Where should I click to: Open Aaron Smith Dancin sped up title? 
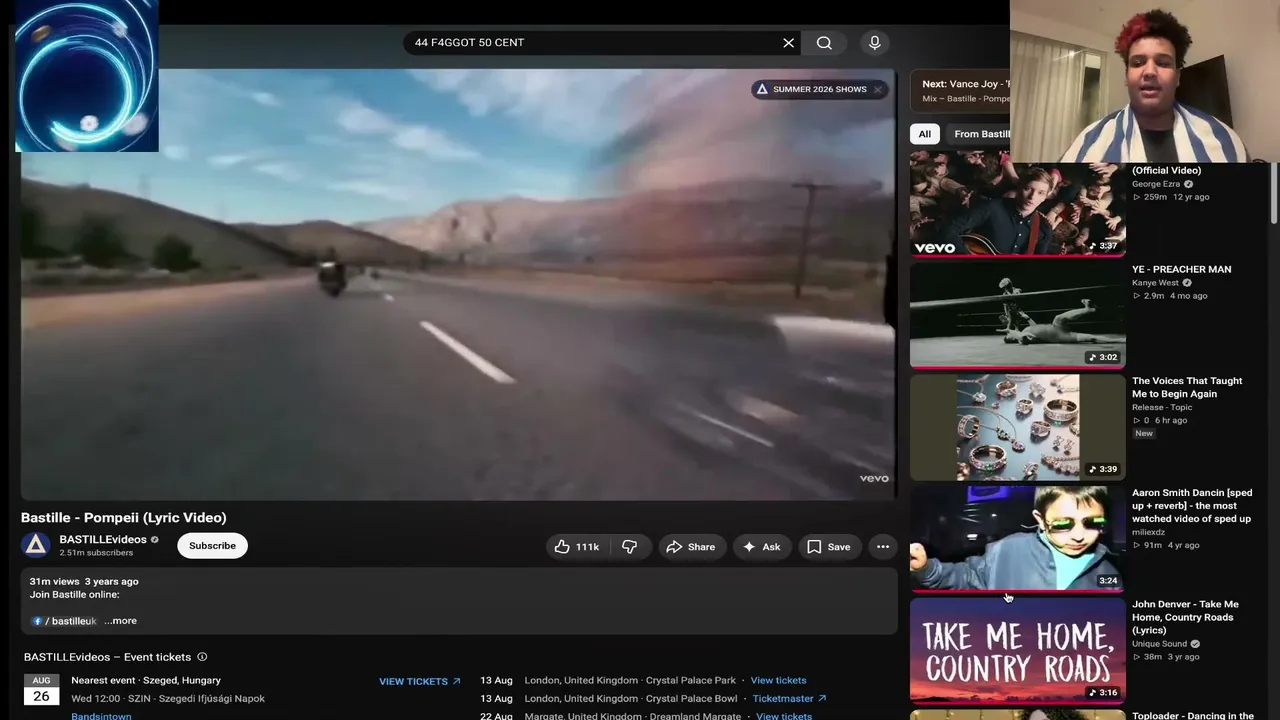point(1192,506)
